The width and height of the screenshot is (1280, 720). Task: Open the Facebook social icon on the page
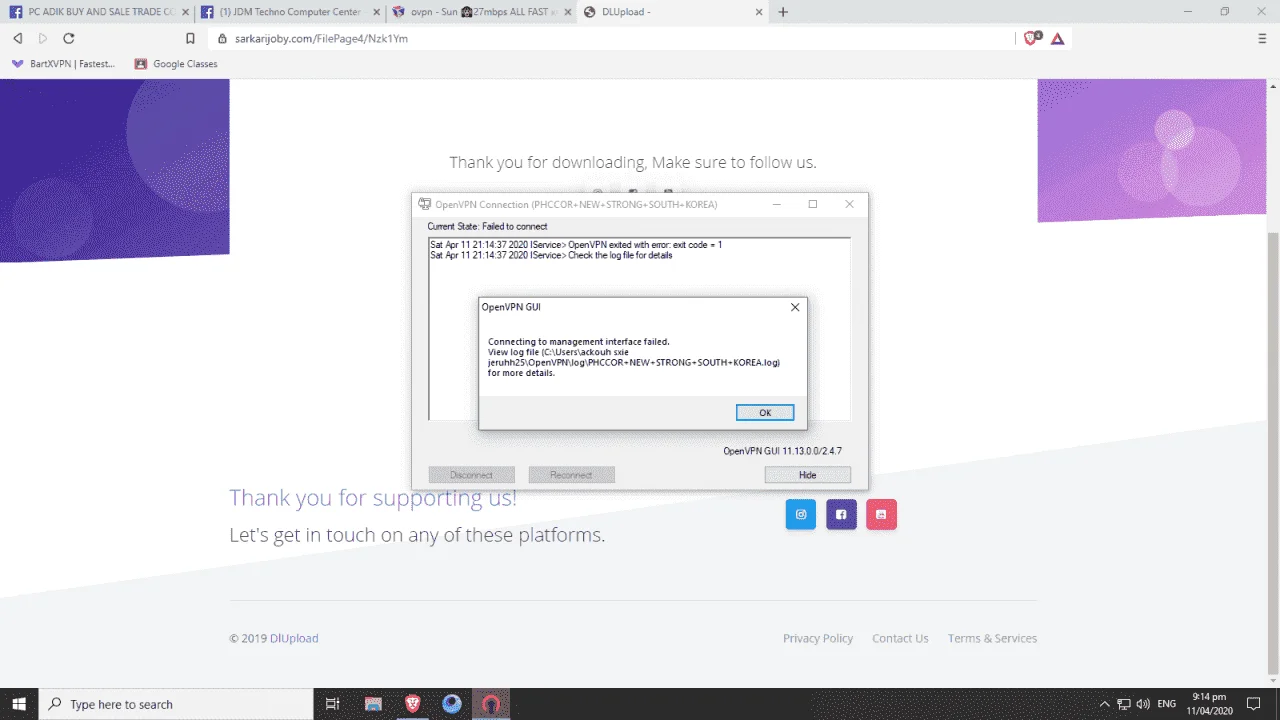(x=842, y=514)
